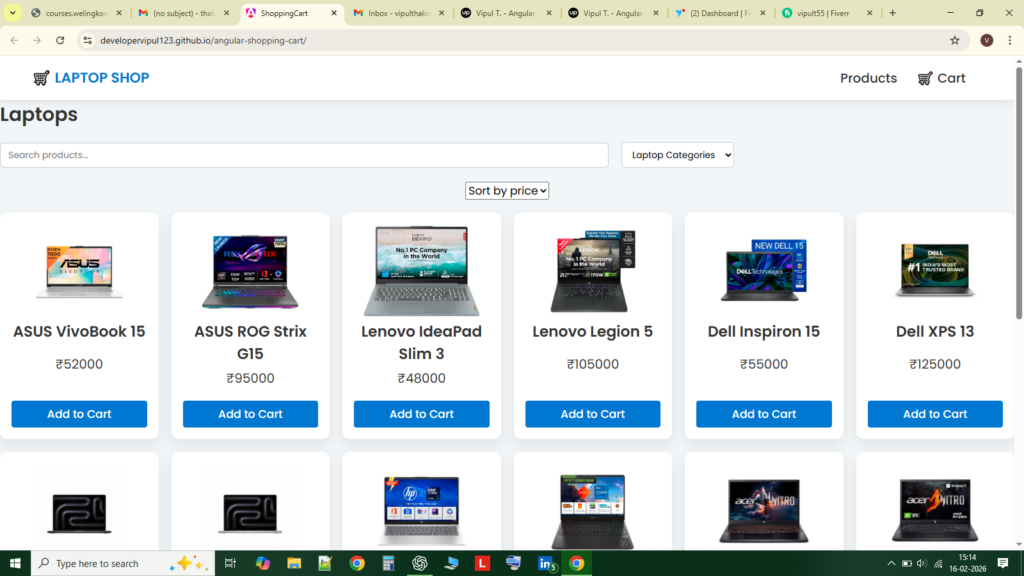Focus the Search products input field
Image resolution: width=1024 pixels, height=576 pixels.
point(304,155)
